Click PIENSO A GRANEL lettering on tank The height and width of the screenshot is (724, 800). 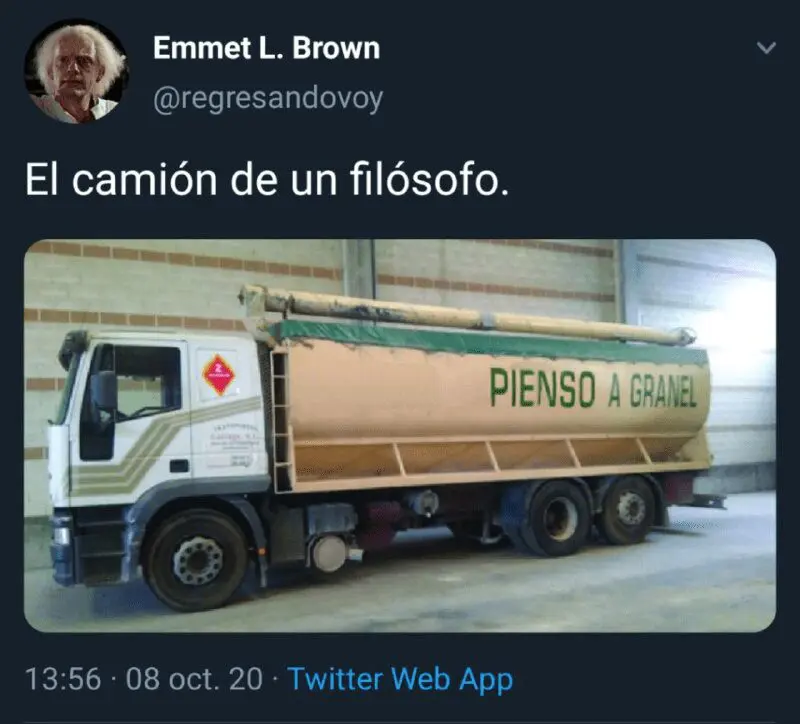593,388
